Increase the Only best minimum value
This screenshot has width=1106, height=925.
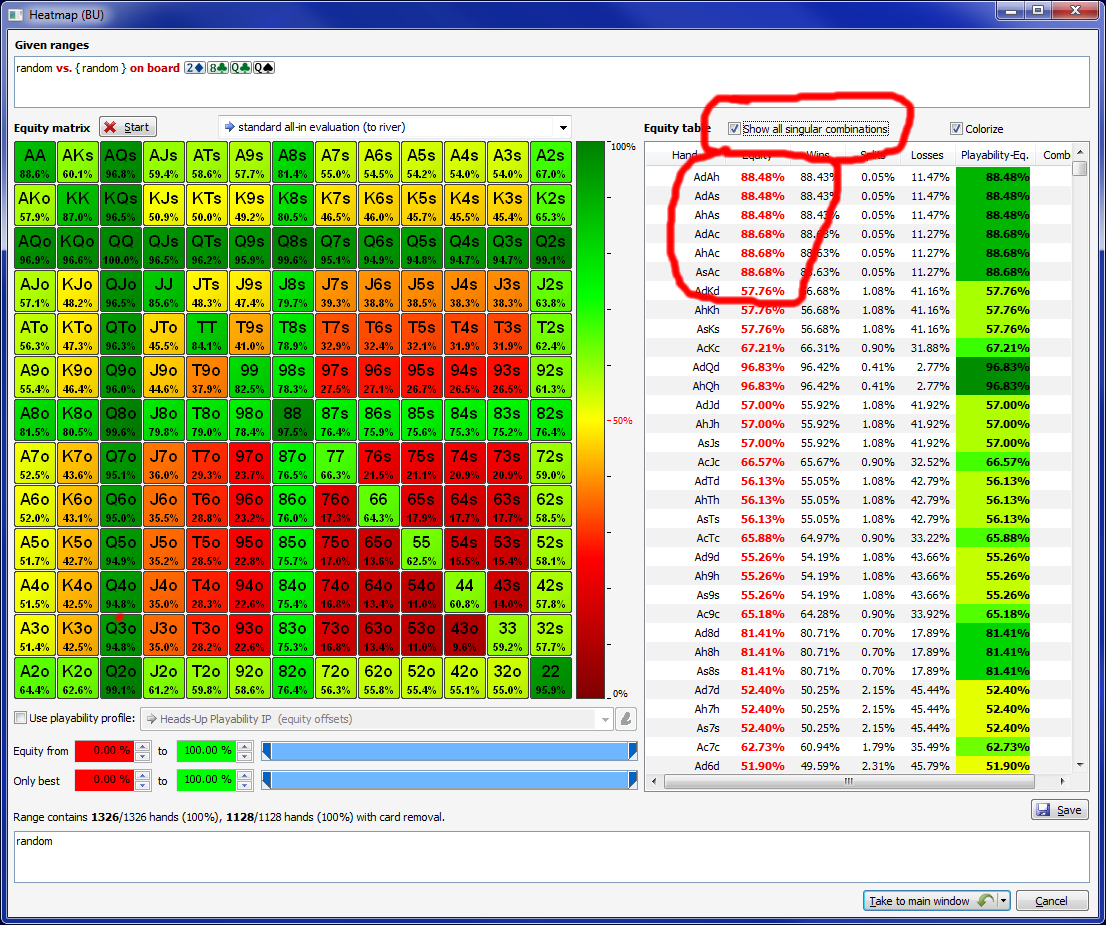pyautogui.click(x=143, y=775)
